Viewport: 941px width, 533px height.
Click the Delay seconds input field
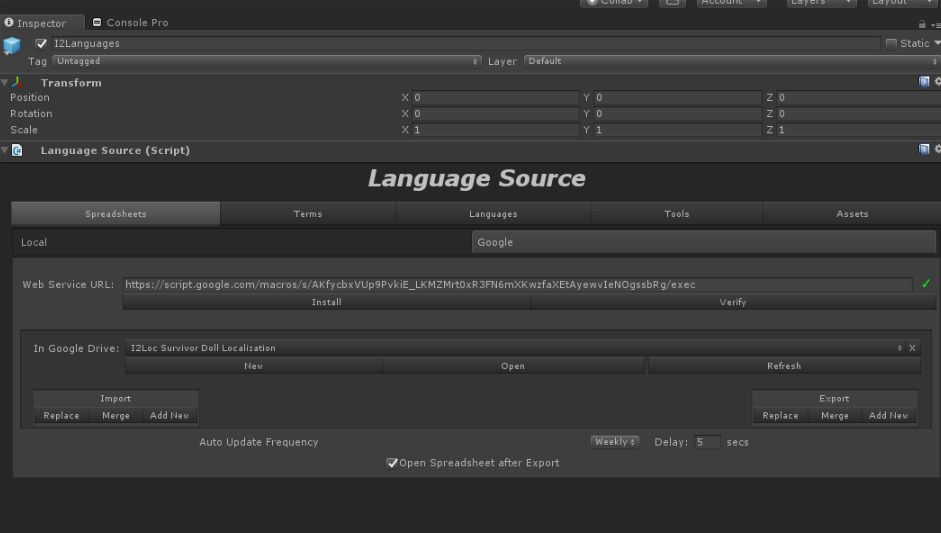[706, 442]
